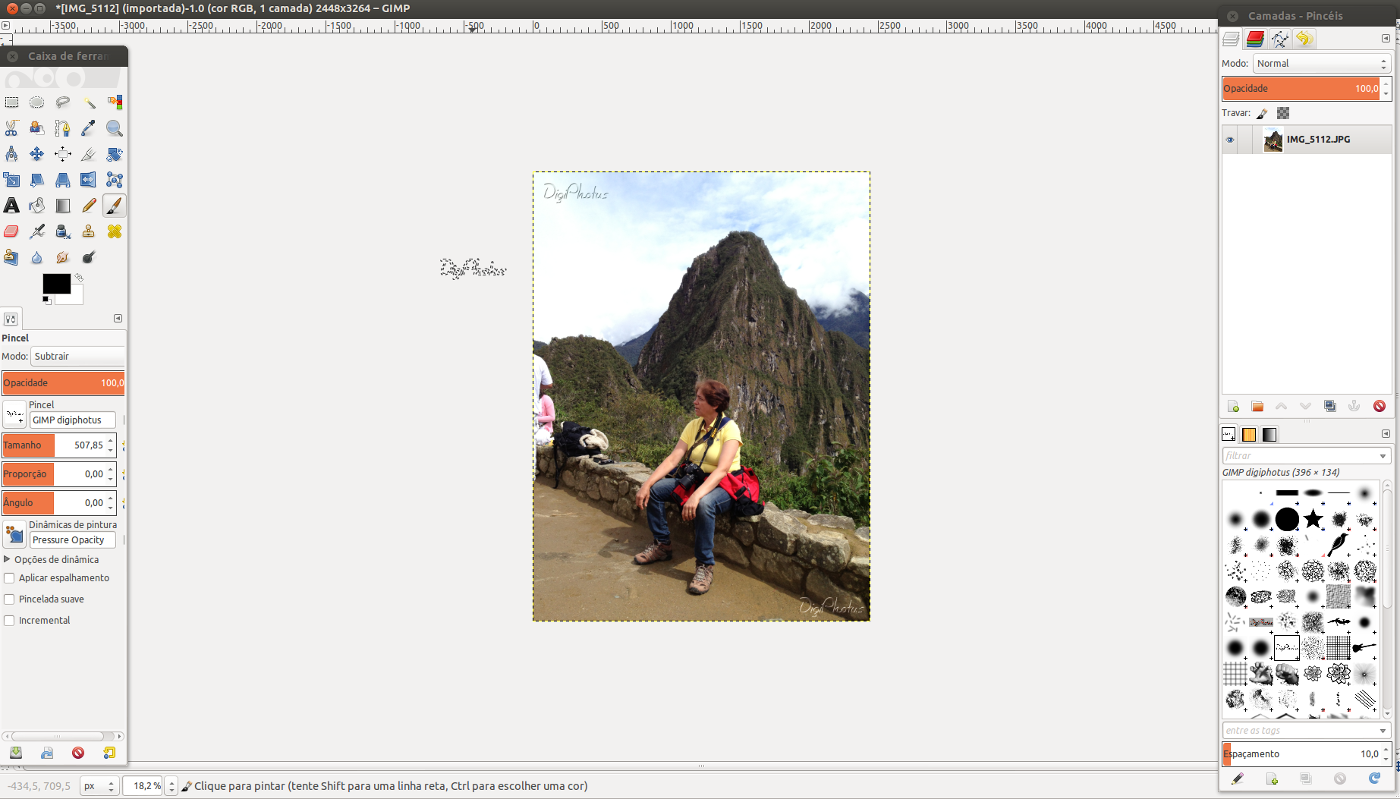Select the Airbrush tool
Viewport: 1400px width, 799px height.
point(37,232)
